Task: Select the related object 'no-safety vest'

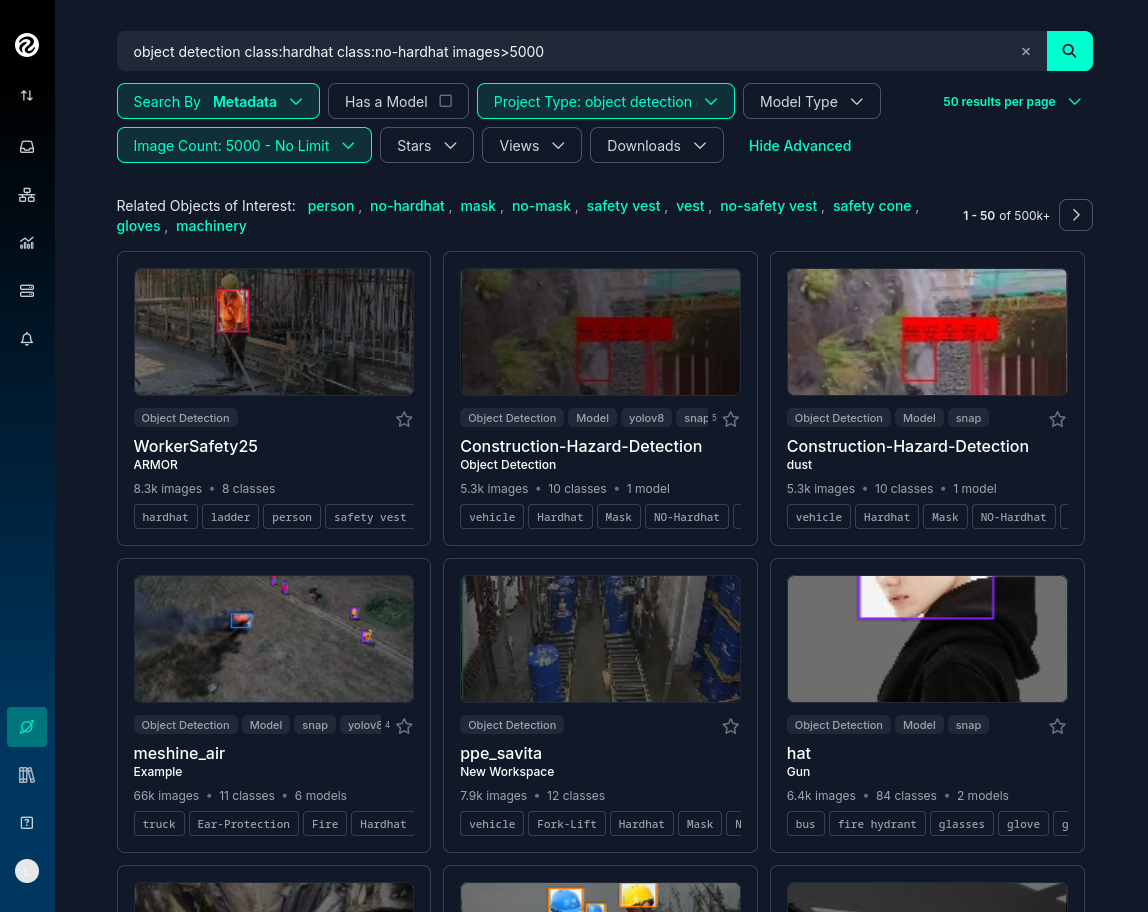Action: [x=768, y=206]
